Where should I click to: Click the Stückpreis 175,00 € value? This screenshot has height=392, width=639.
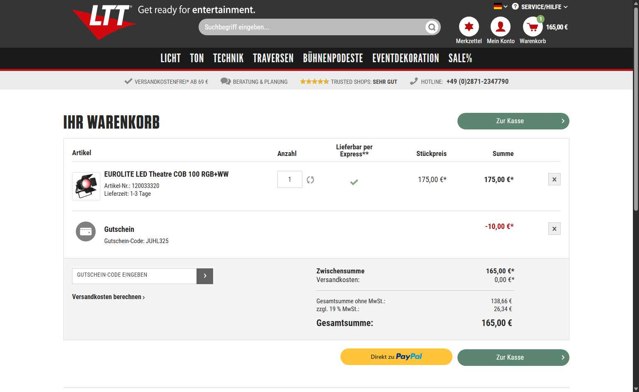point(432,179)
